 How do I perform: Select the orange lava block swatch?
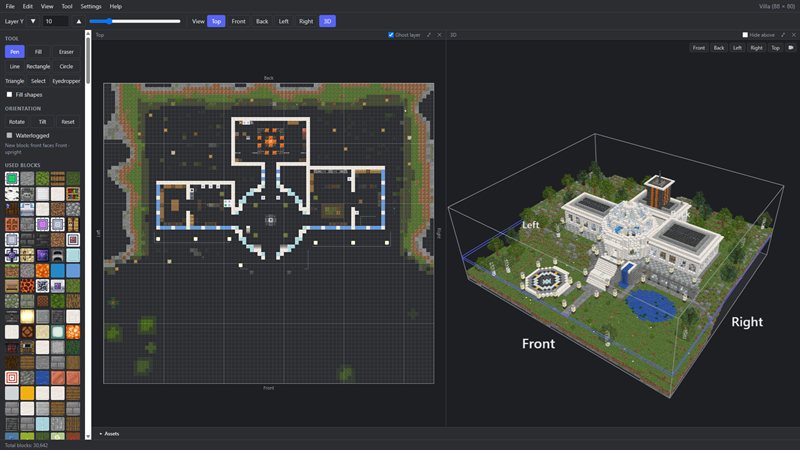click(x=42, y=270)
